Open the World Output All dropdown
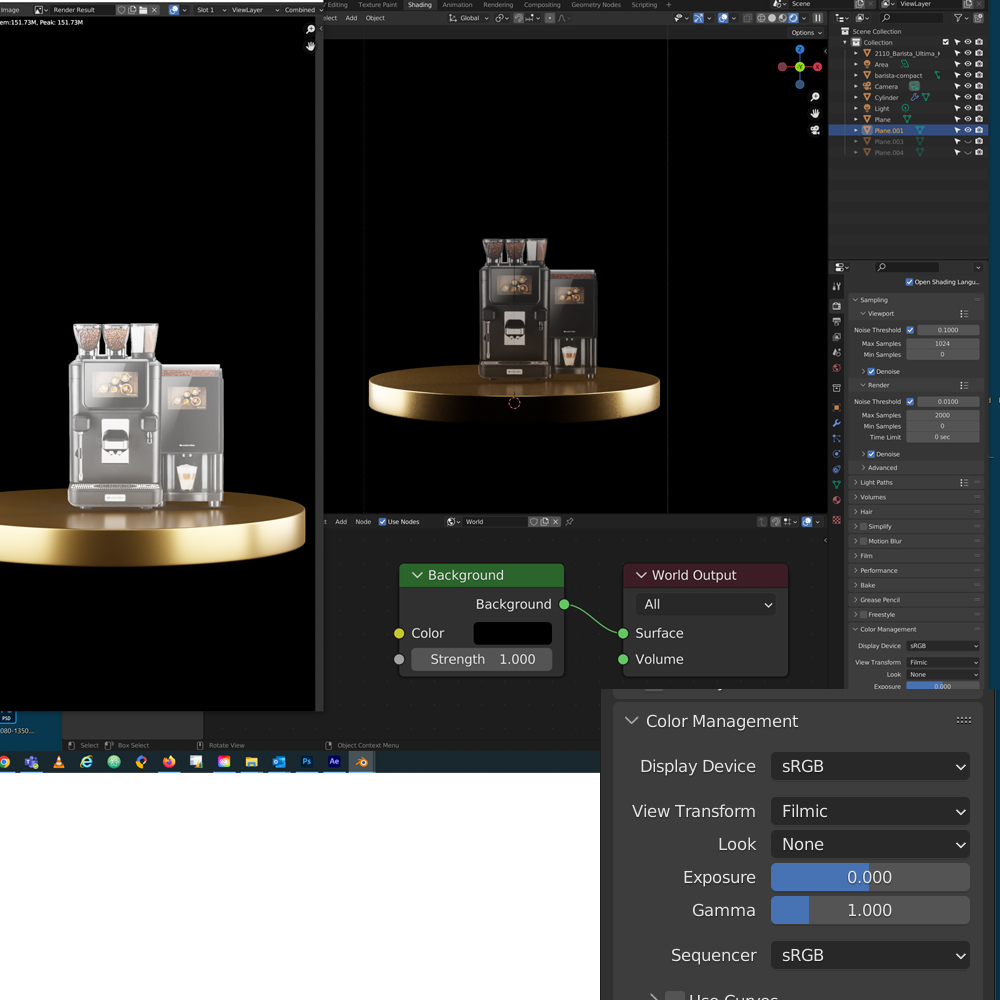 coord(705,604)
